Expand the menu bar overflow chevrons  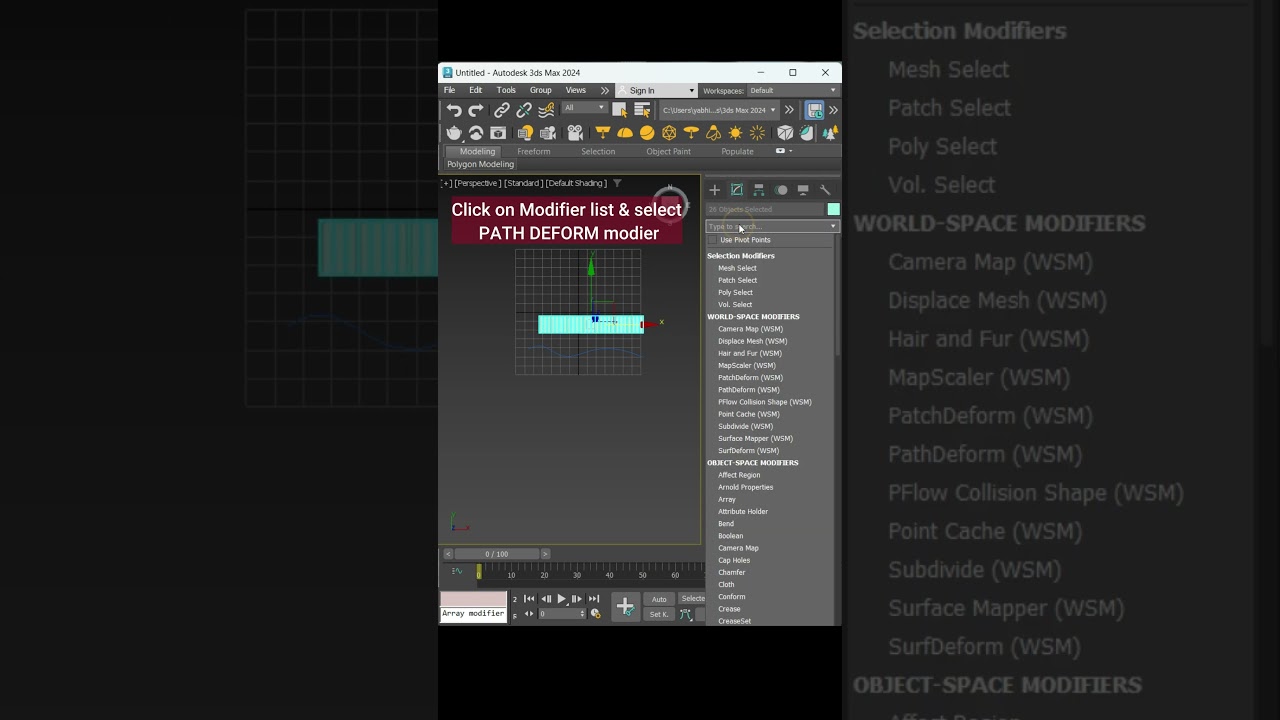click(604, 90)
